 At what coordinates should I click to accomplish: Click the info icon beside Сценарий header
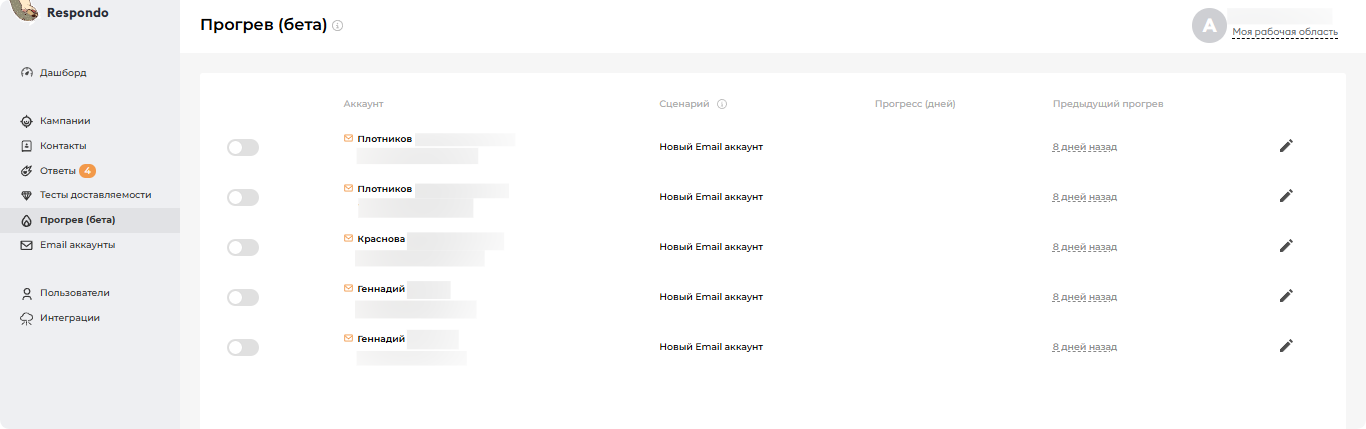[x=722, y=104]
